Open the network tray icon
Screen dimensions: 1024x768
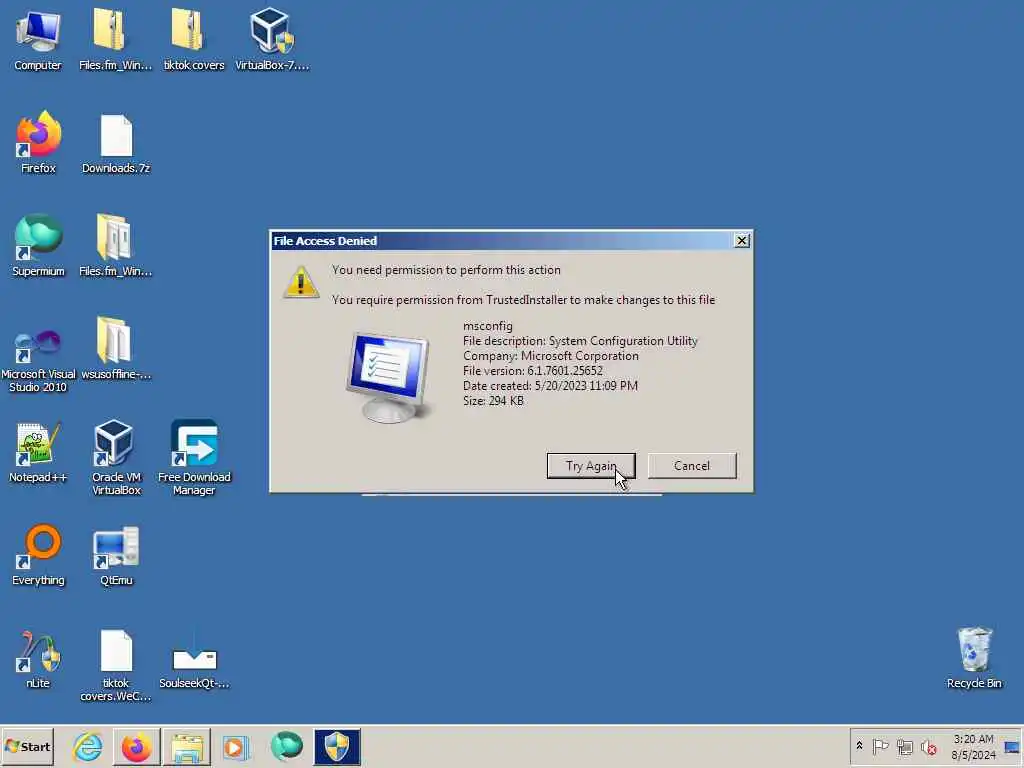click(904, 746)
